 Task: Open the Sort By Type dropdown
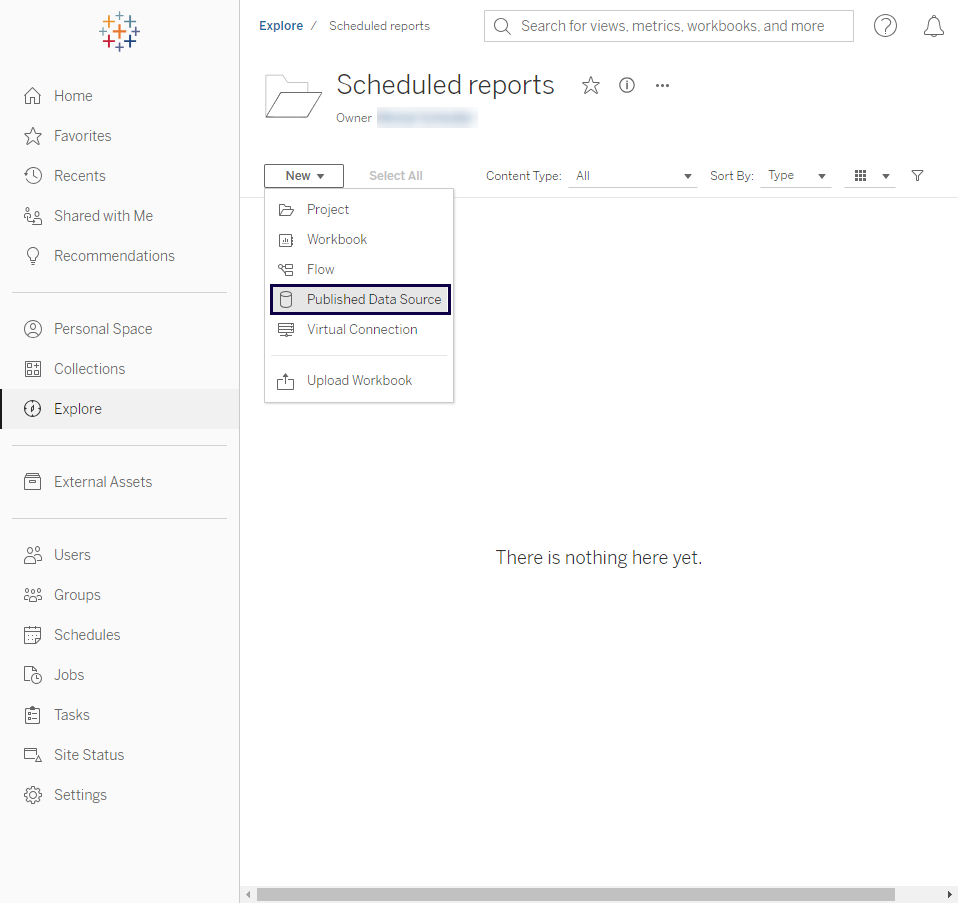(x=795, y=176)
